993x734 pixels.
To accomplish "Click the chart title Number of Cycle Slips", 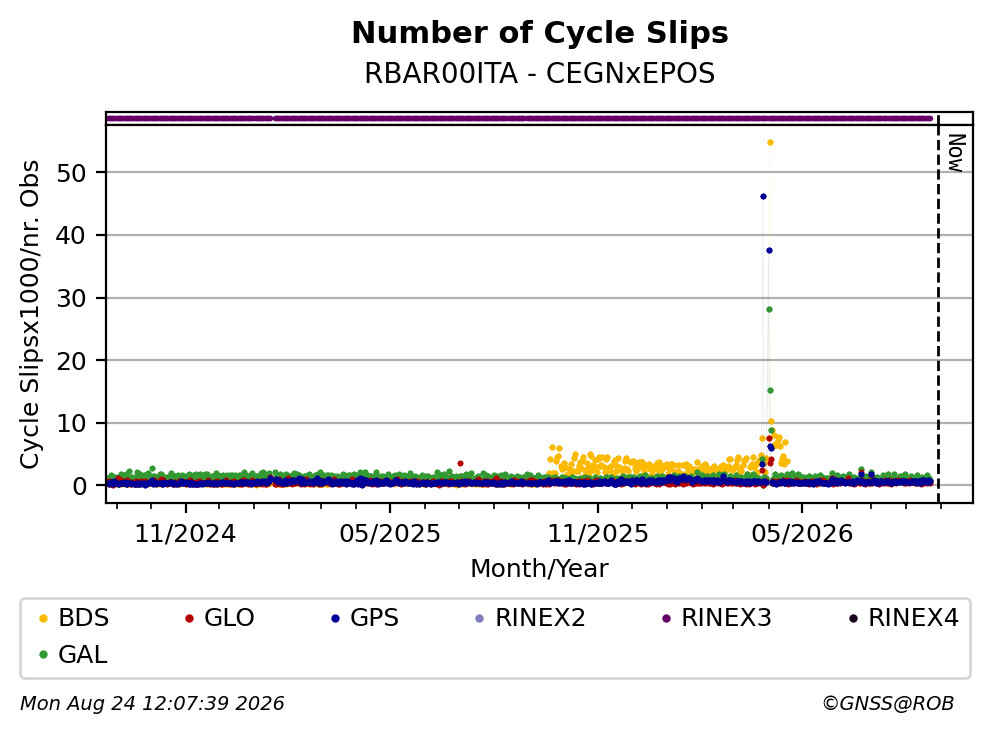I will [x=540, y=33].
